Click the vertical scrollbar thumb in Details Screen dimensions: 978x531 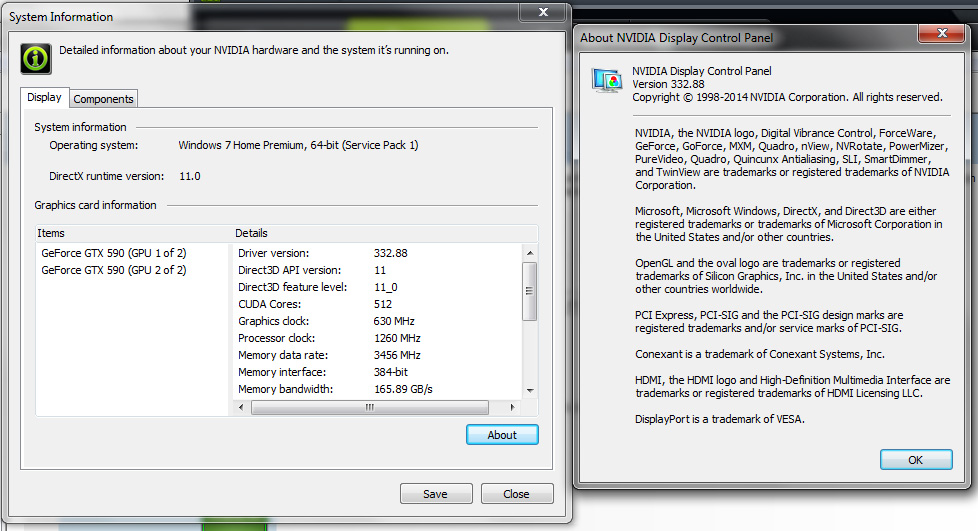[530, 291]
